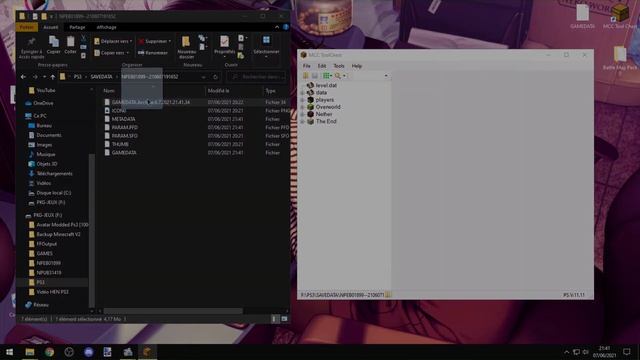
Task: Select the ICON0 file row
Action: [196, 111]
